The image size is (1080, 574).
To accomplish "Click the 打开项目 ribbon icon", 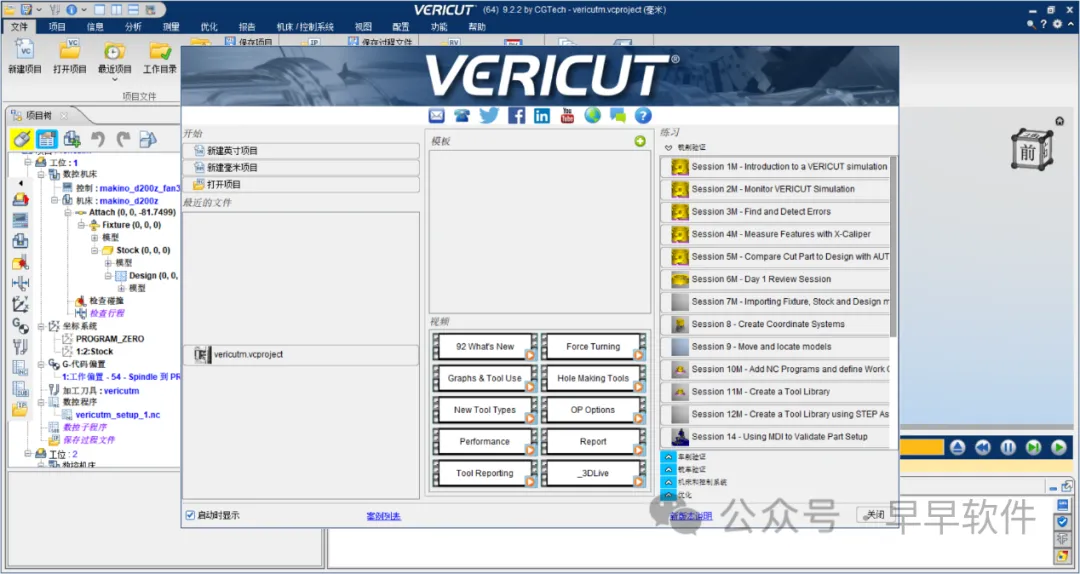I will coord(70,50).
